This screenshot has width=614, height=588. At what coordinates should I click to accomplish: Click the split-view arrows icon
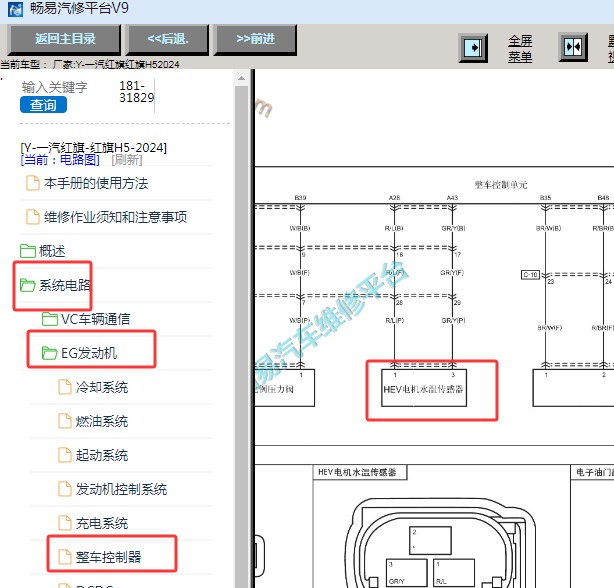pos(573,48)
